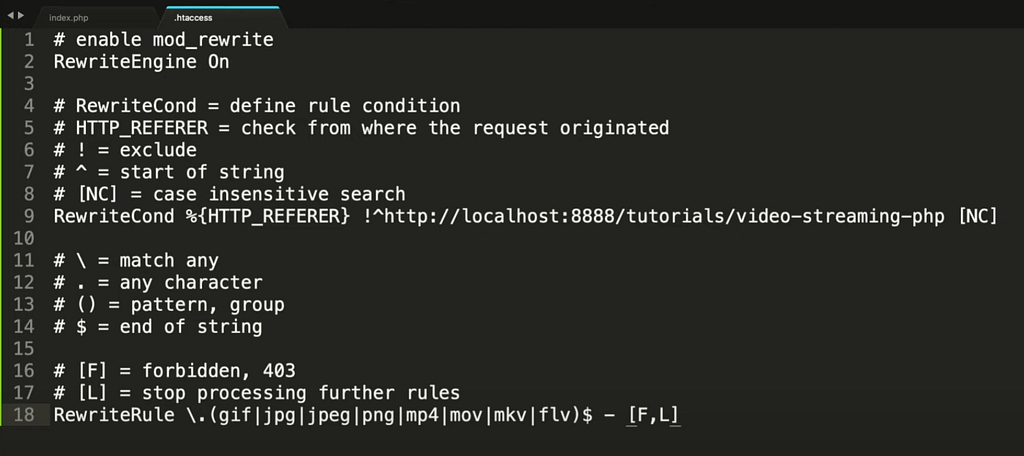Click the 'case insensitive search' comment
Screen dimensions: 1024x456
tap(279, 194)
